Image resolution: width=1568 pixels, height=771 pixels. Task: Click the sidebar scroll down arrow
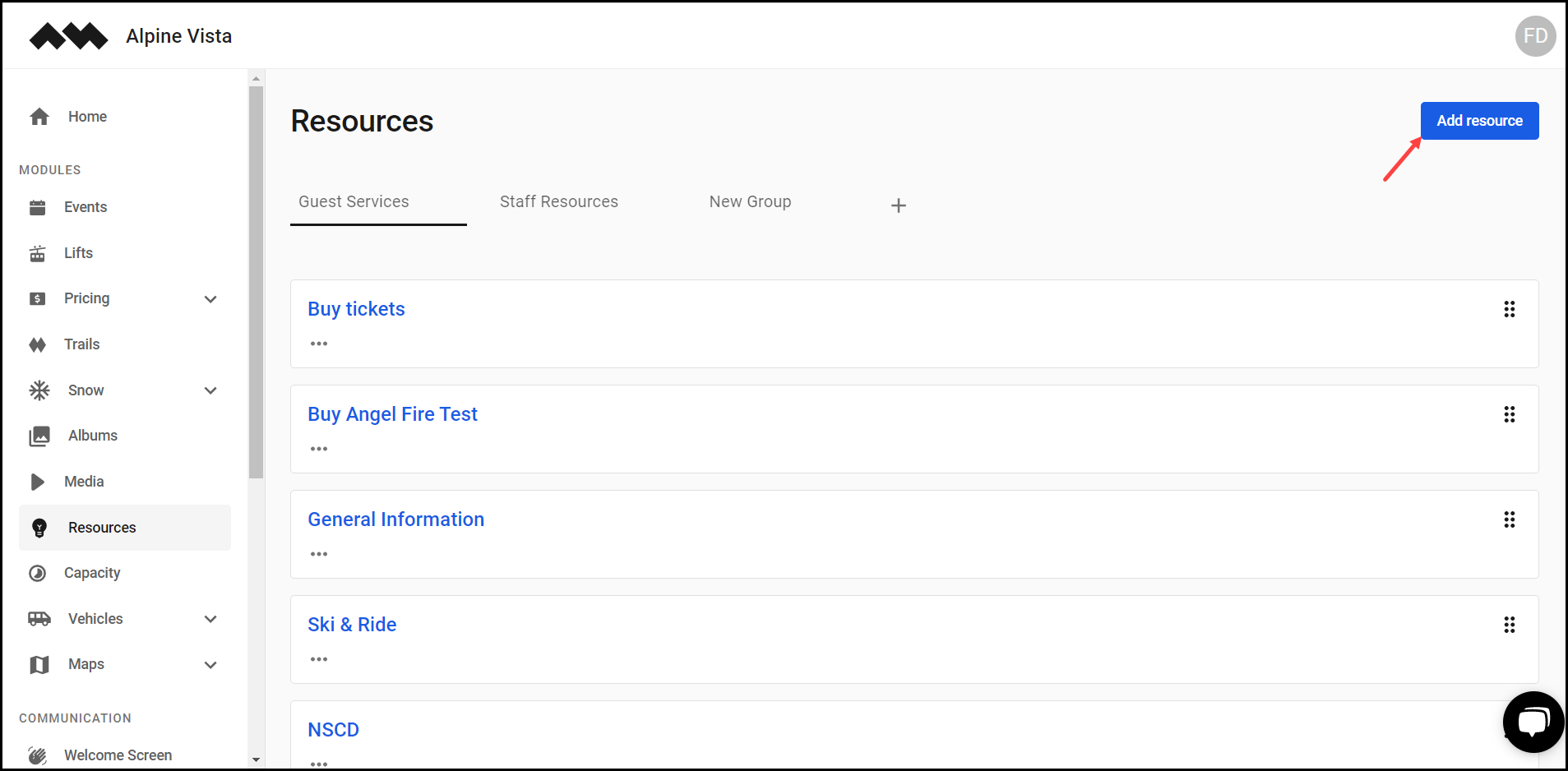[257, 759]
